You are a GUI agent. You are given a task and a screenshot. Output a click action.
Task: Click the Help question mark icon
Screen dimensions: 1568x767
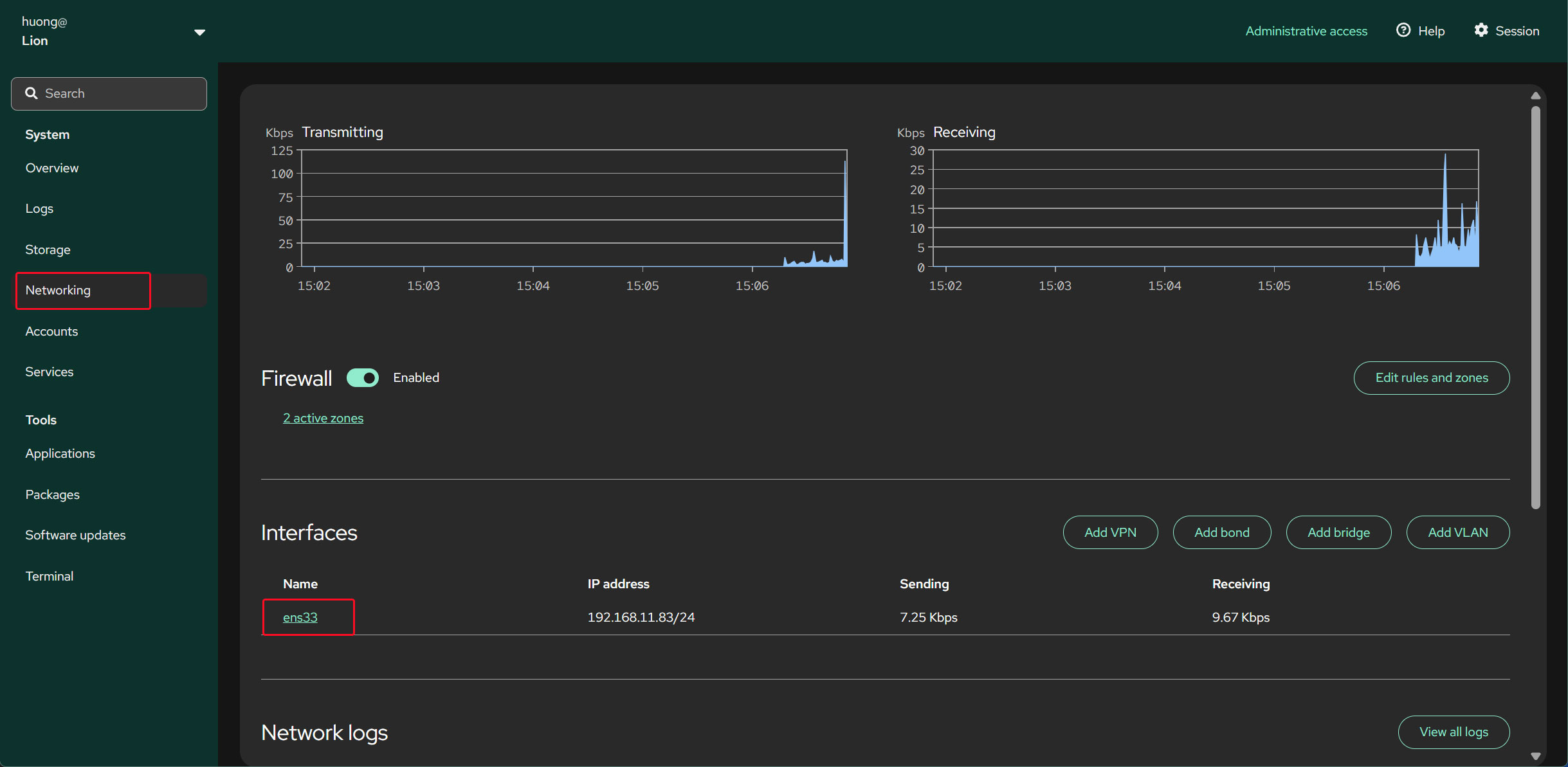coord(1403,30)
